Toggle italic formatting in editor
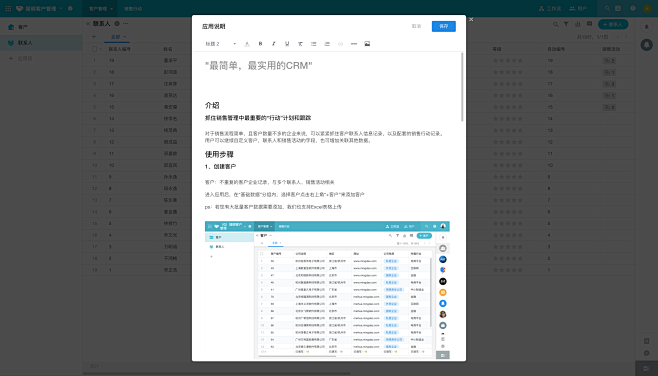The height and width of the screenshot is (376, 658). (274, 44)
